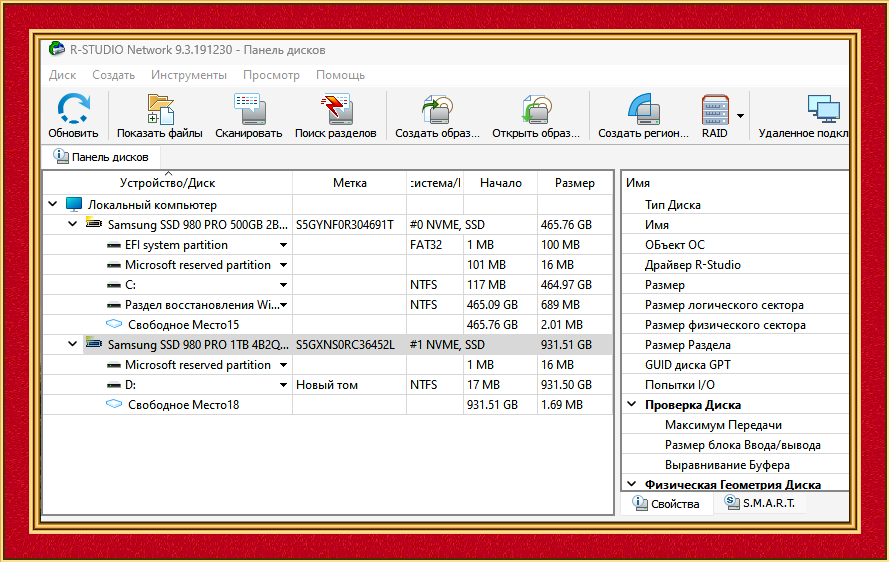Click the RAID toolbar icon
The image size is (889, 562).
715,109
